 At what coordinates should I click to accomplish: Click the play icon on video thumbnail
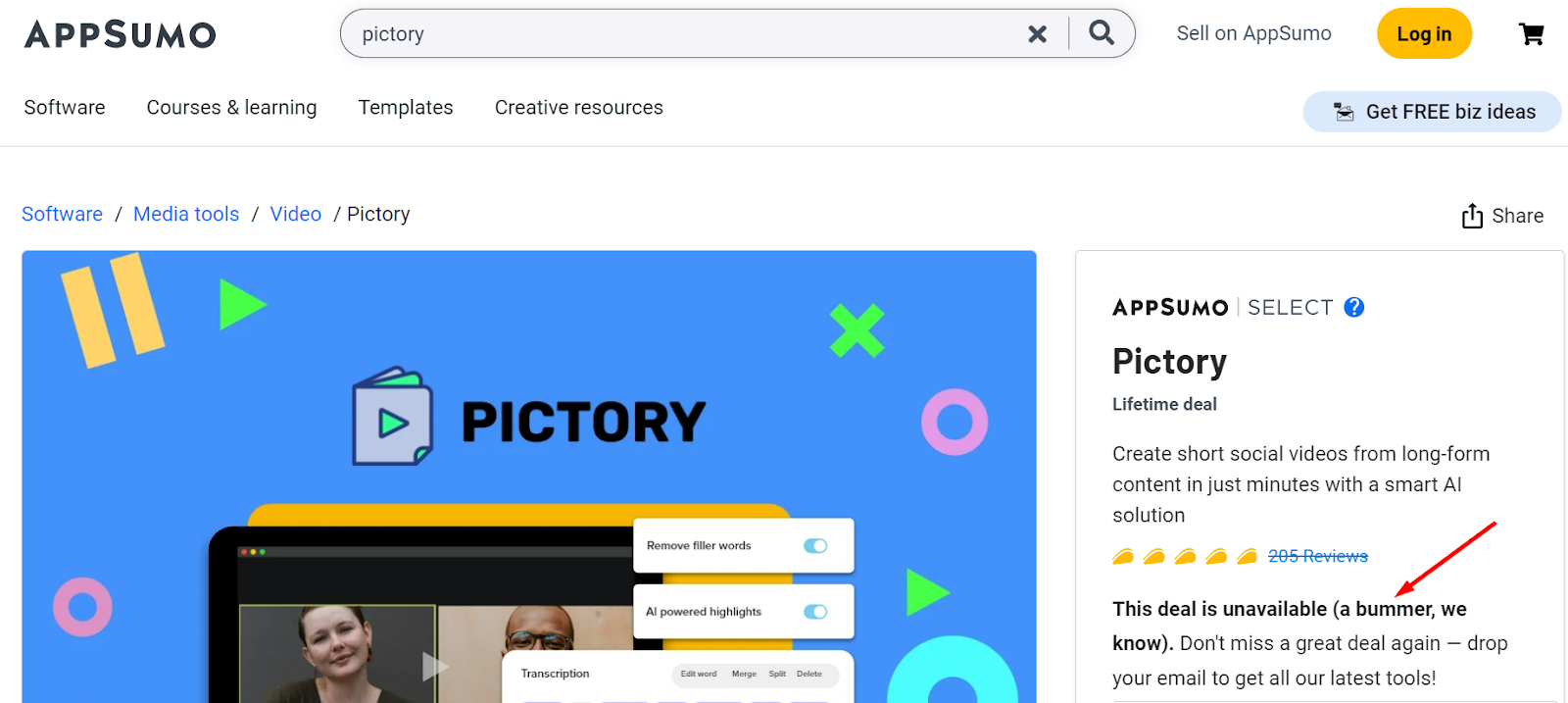pos(434,667)
